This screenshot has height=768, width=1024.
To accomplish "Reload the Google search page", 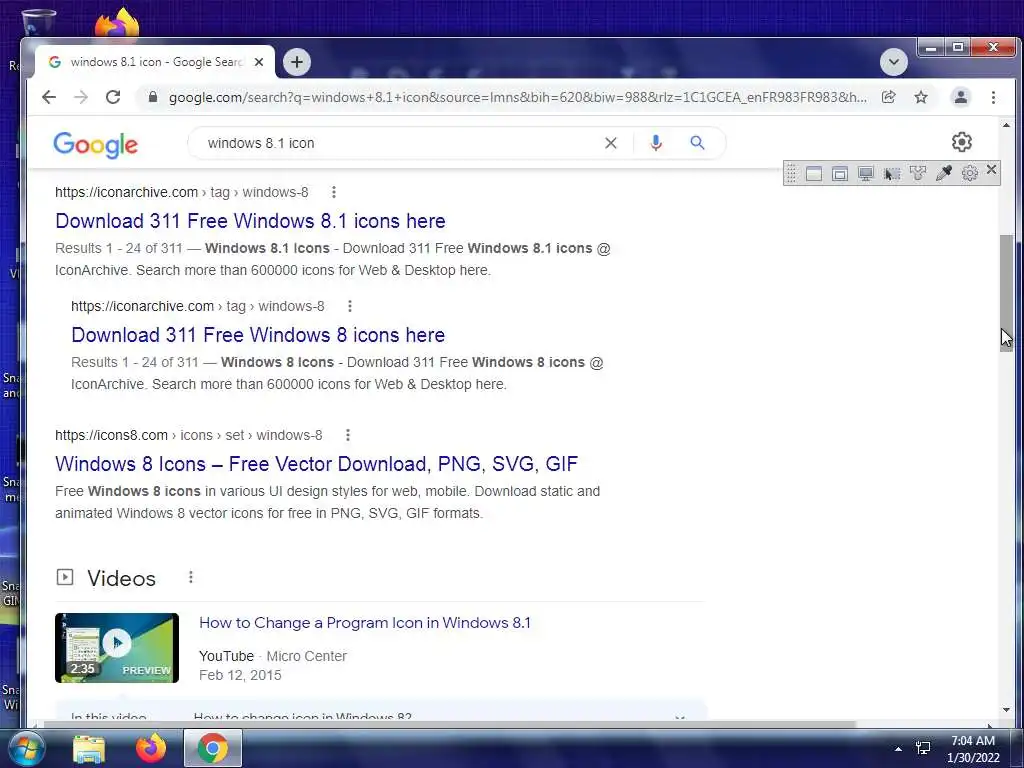I will point(113,97).
